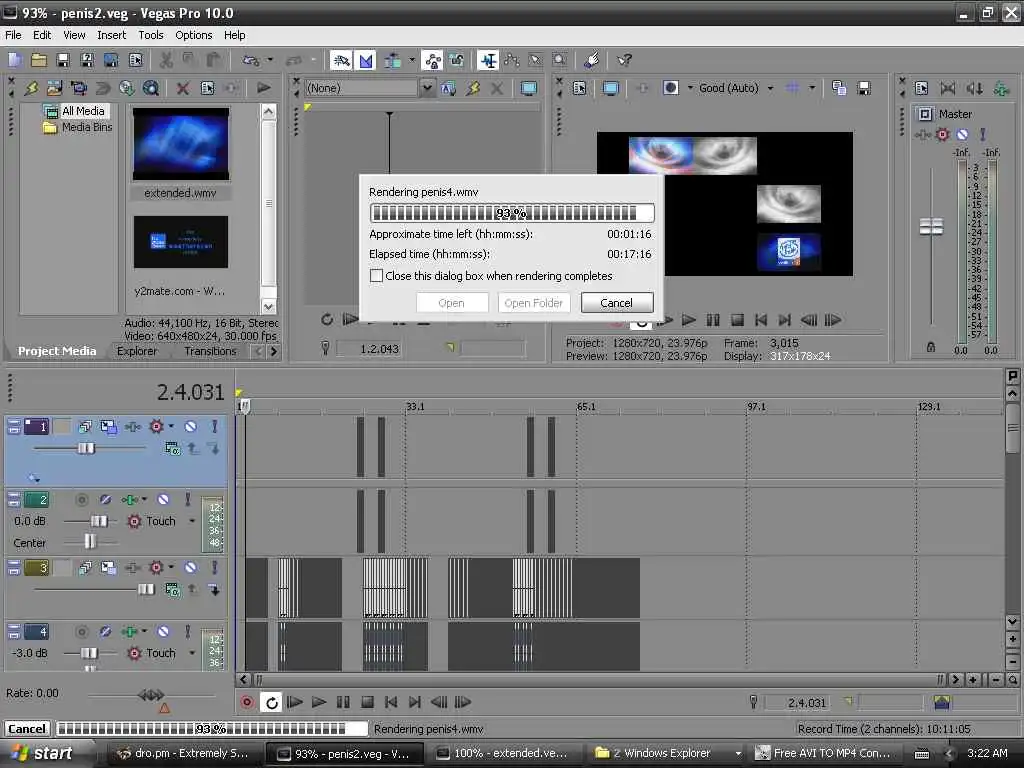Image resolution: width=1024 pixels, height=768 pixels.
Task: Open the Edit menu
Action: (42, 35)
